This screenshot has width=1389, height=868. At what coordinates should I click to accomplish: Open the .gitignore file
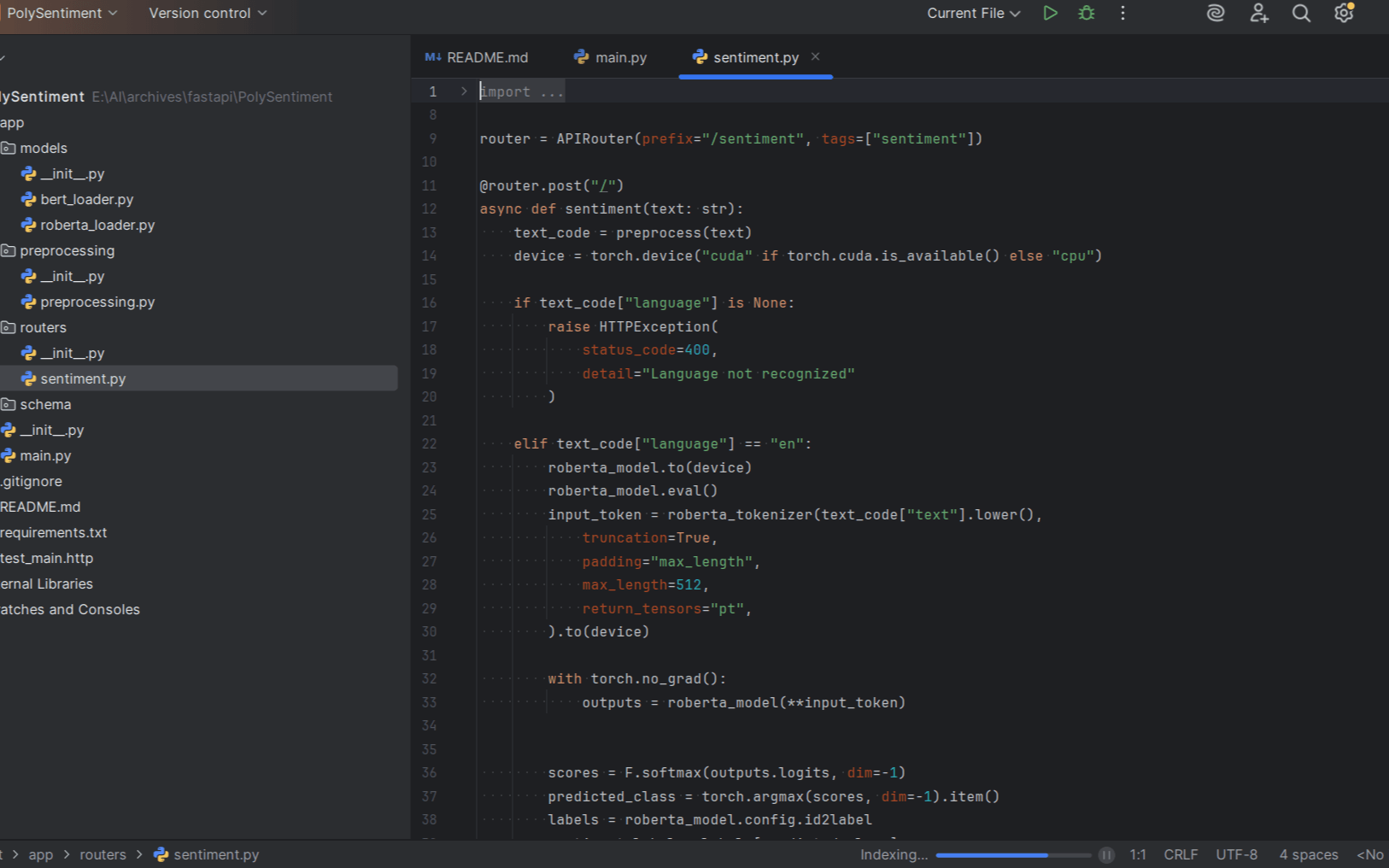32,481
